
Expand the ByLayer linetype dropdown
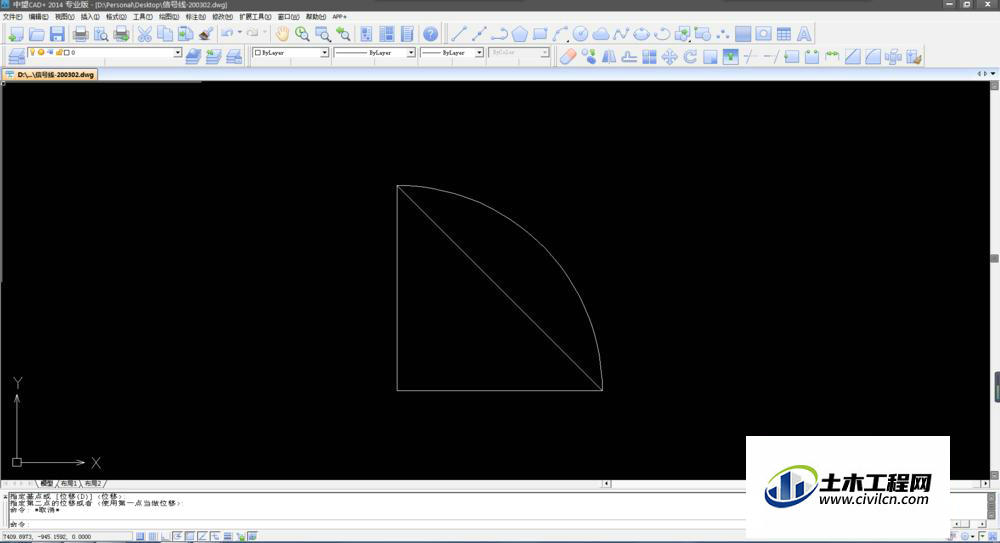[x=411, y=52]
